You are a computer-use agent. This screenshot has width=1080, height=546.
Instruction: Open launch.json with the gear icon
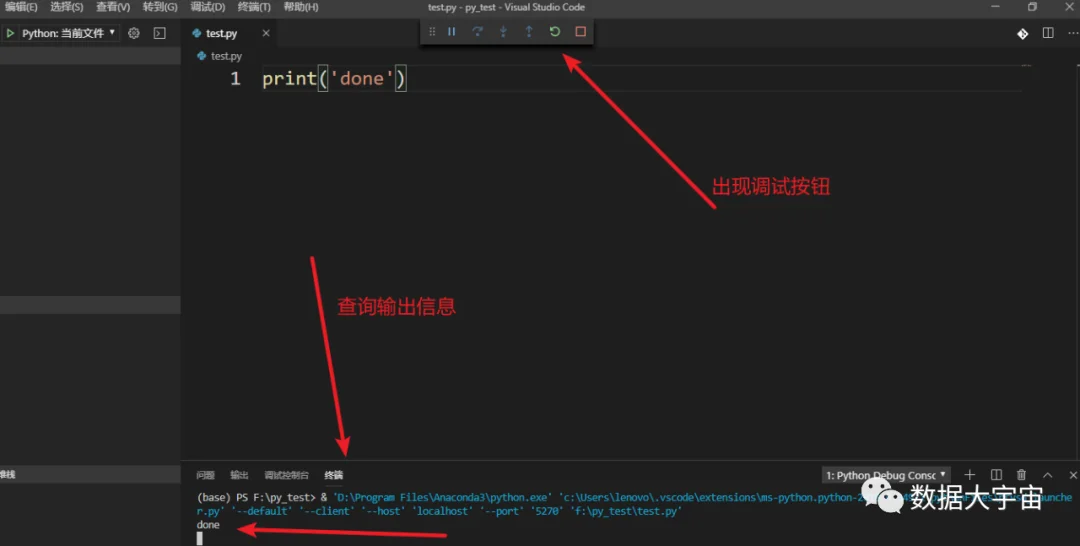pyautogui.click(x=134, y=33)
